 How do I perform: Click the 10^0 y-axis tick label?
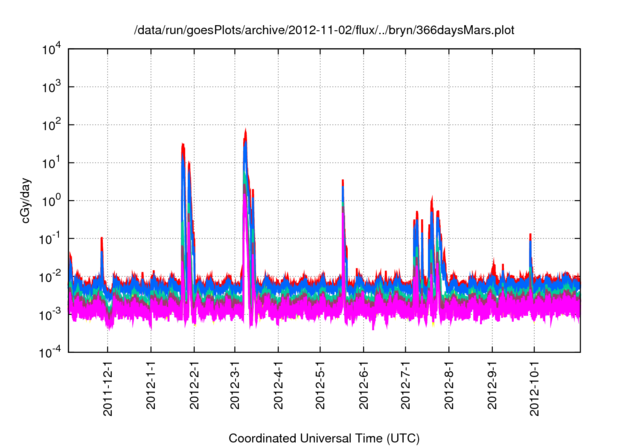pyautogui.click(x=50, y=200)
